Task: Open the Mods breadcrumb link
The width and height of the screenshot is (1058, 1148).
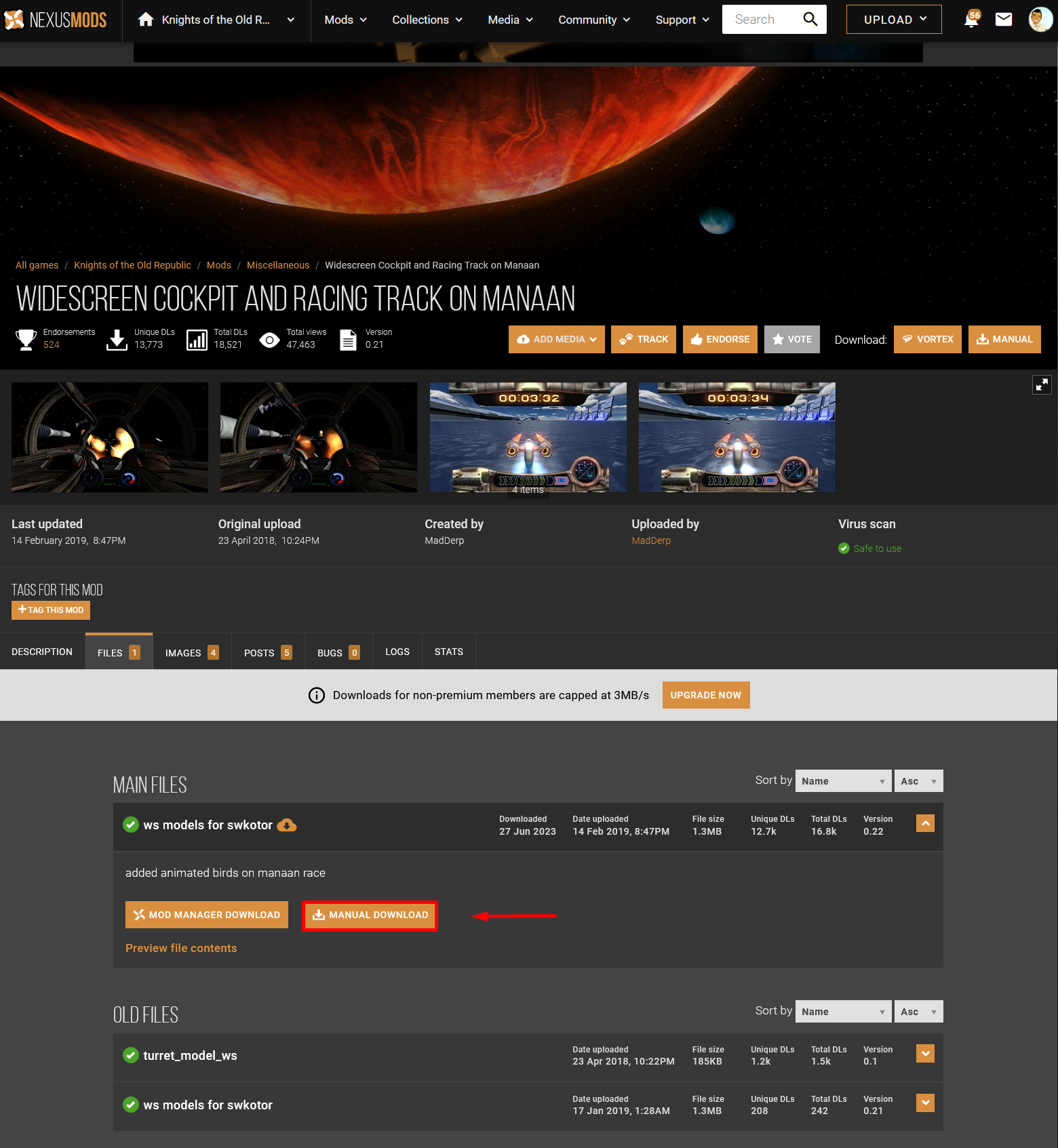Action: coord(219,265)
